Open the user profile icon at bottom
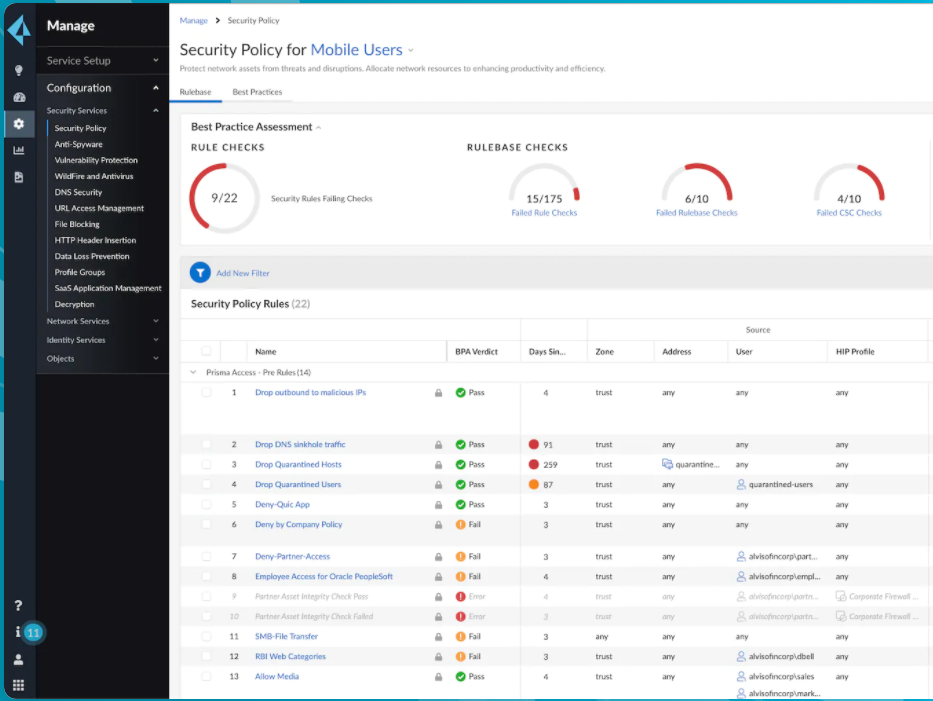933x701 pixels. point(18,659)
